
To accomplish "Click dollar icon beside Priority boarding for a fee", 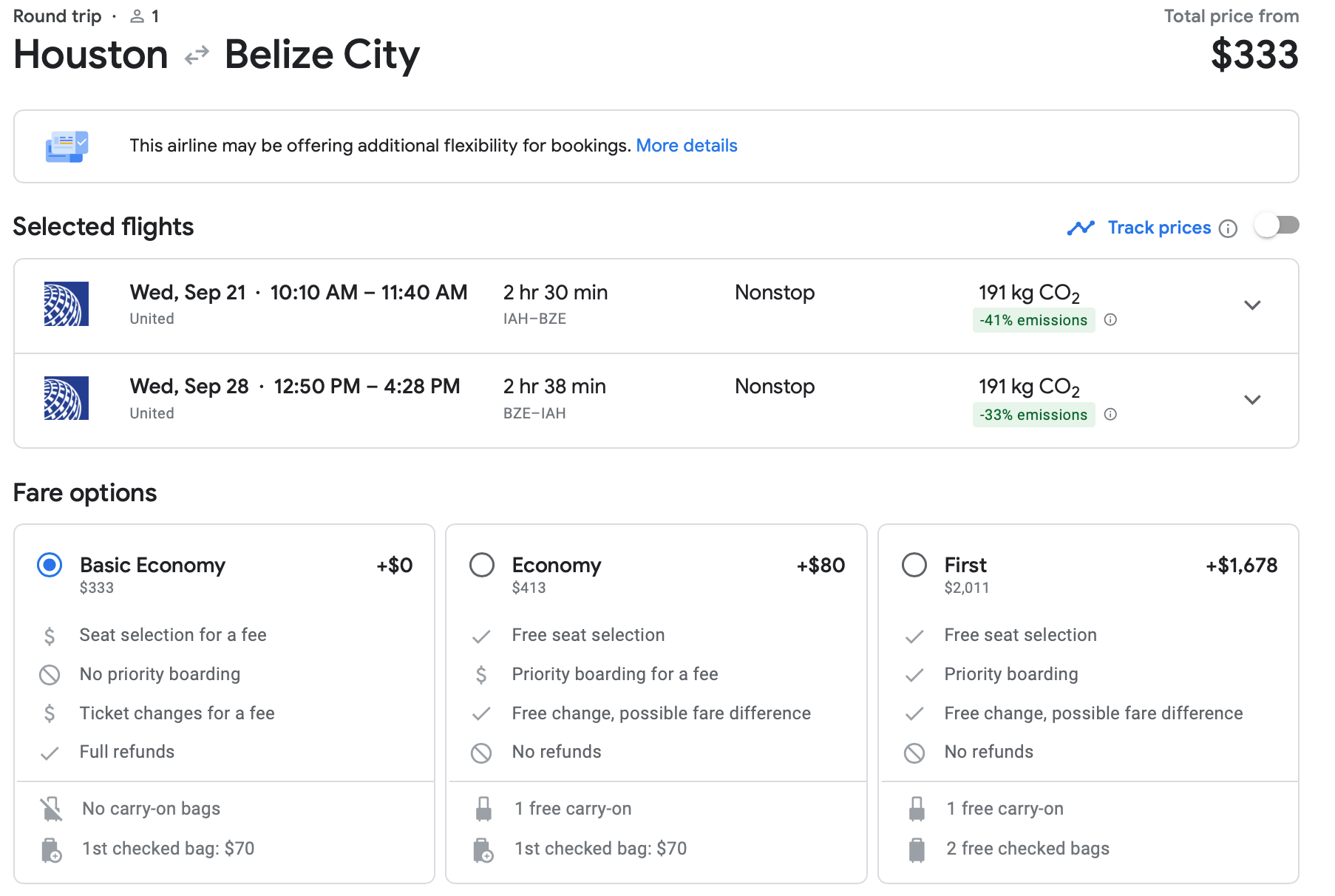I will click(x=481, y=674).
